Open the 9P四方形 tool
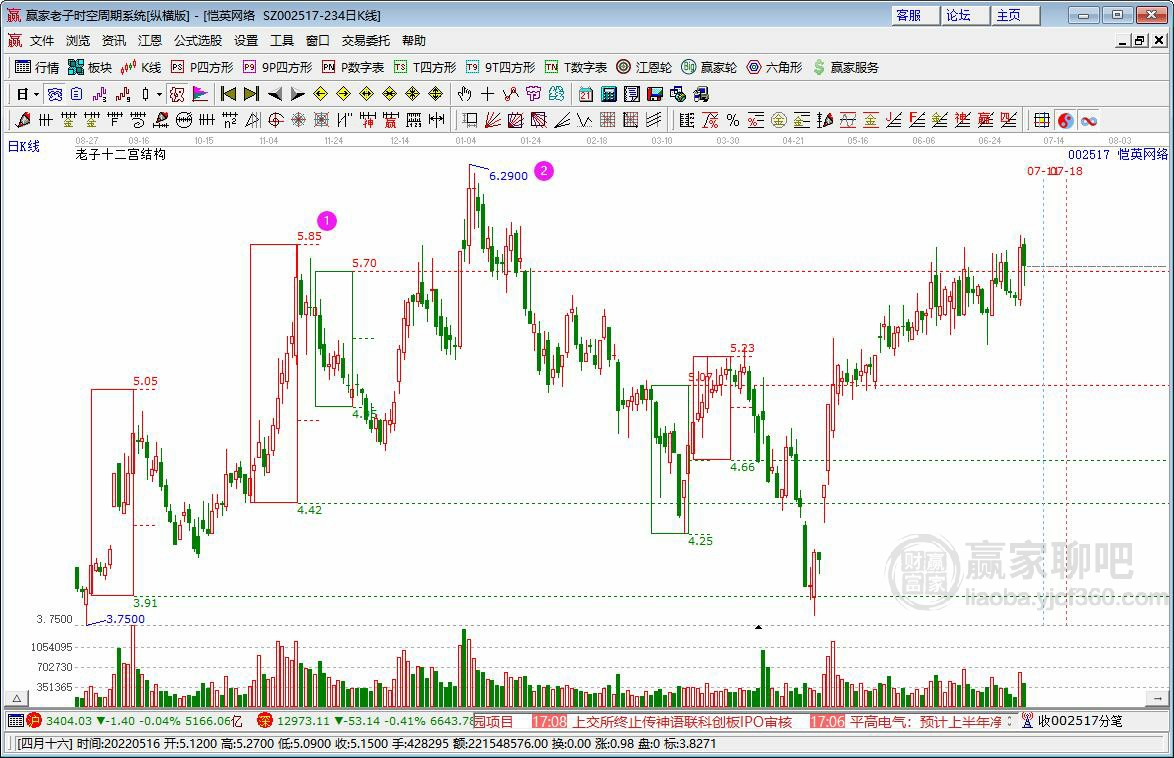The image size is (1174, 758). coord(277,67)
